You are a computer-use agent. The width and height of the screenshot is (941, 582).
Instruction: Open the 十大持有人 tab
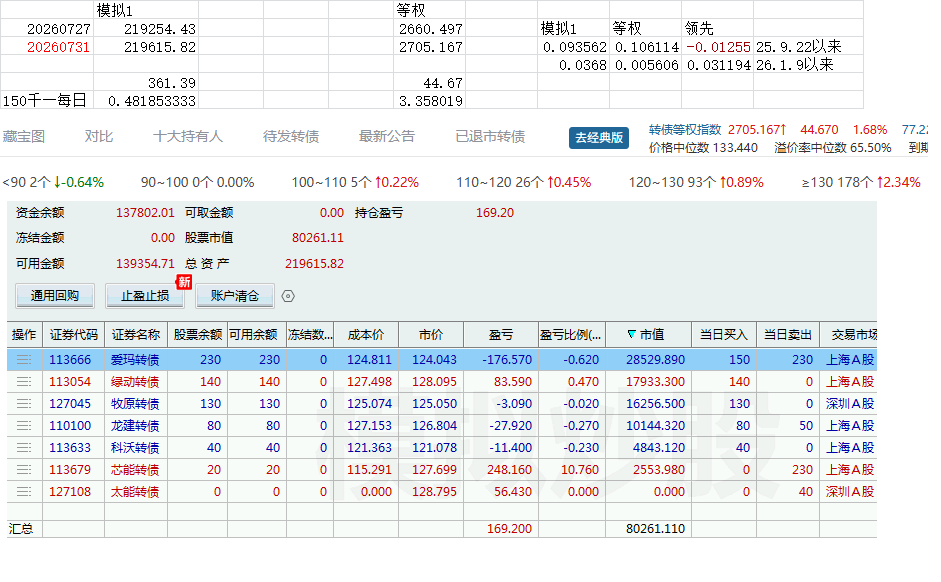188,137
